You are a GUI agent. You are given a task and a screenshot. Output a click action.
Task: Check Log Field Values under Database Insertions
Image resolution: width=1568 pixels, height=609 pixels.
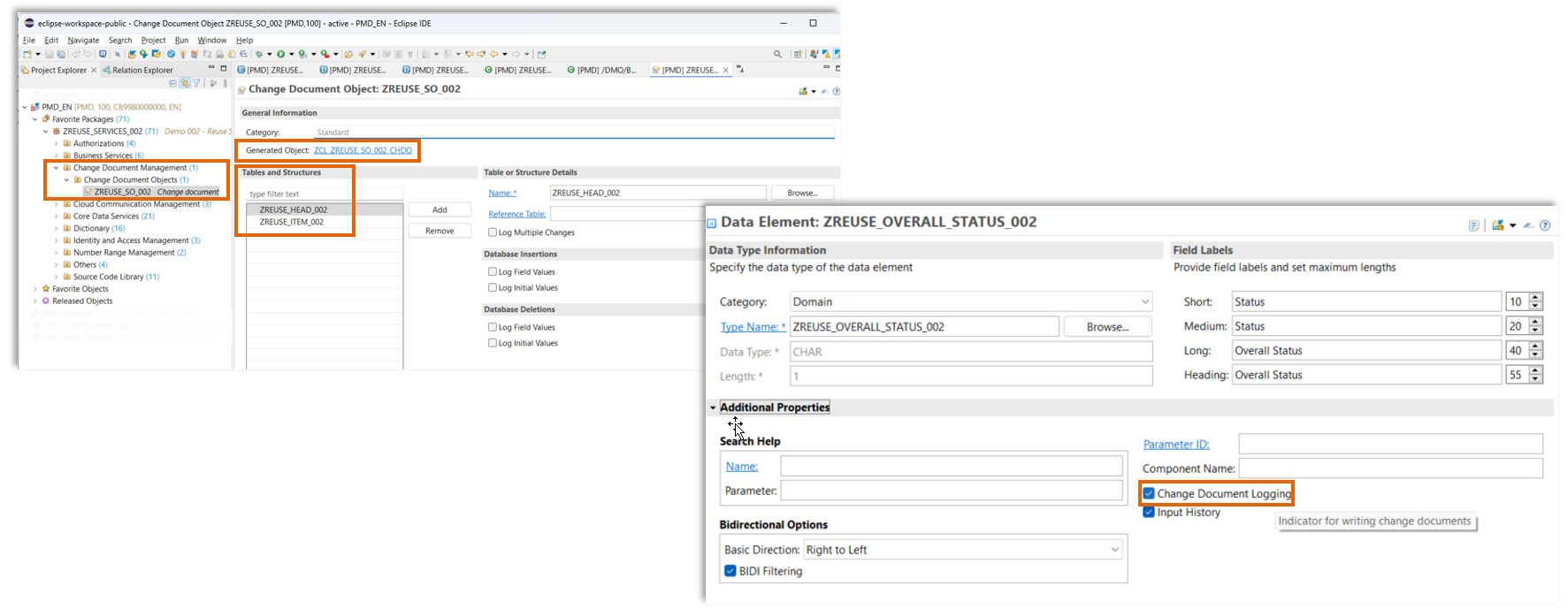(493, 272)
